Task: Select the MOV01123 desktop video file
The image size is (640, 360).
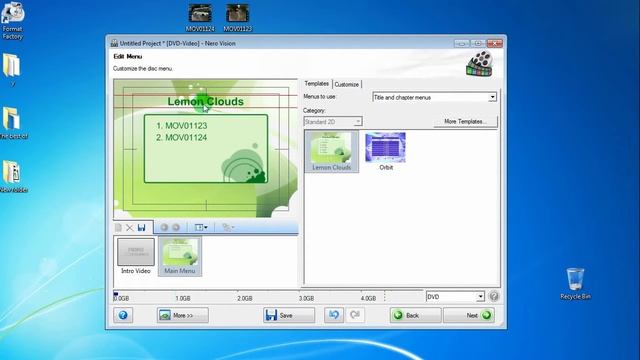Action: coord(238,18)
